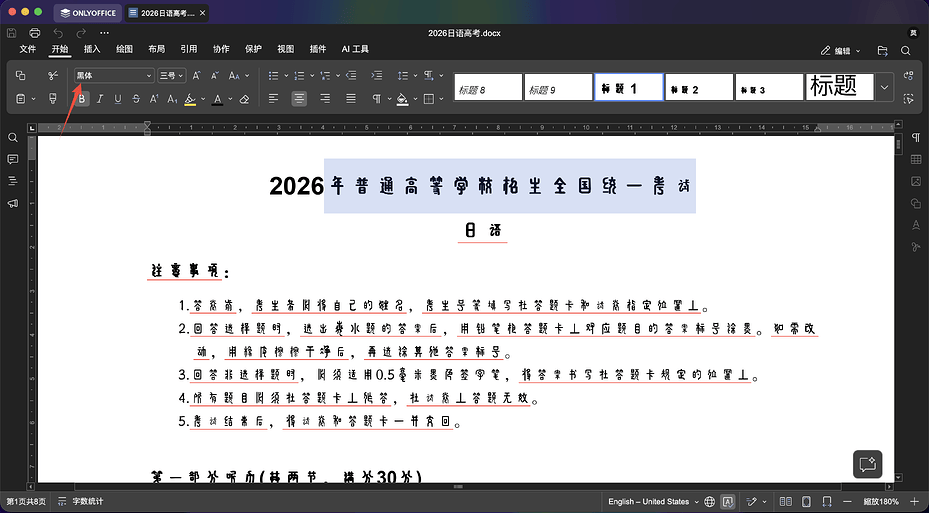Toggle Strikethrough formatting
The width and height of the screenshot is (929, 513).
[136, 99]
